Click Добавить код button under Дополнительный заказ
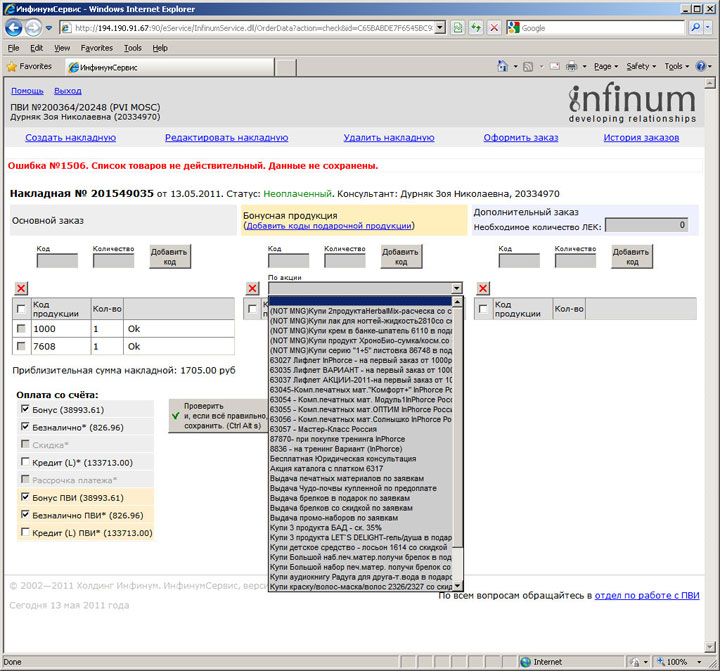720x671 pixels. point(631,257)
